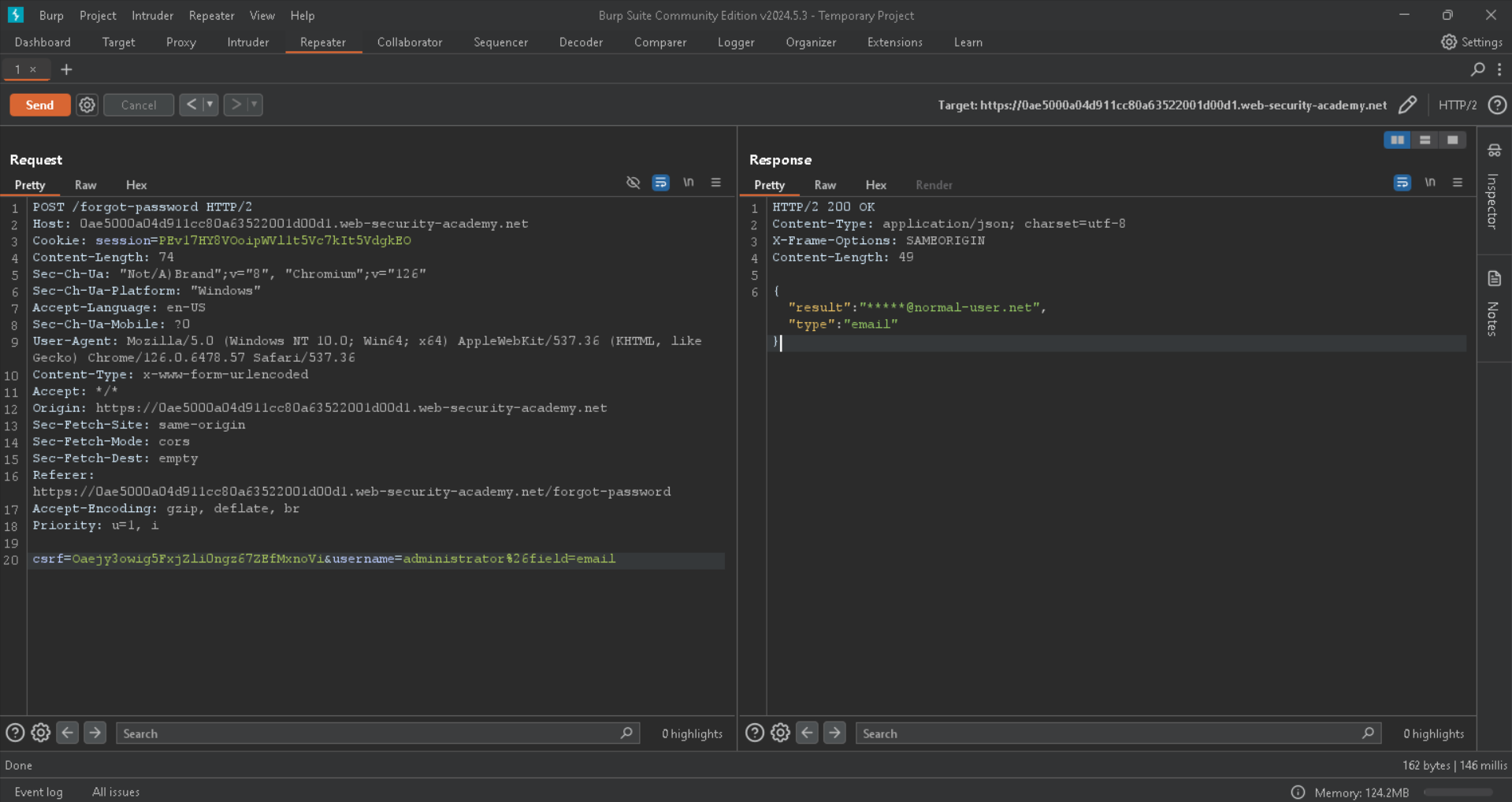This screenshot has width=1512, height=802.
Task: Click the send settings gear beside Send
Action: (x=87, y=105)
